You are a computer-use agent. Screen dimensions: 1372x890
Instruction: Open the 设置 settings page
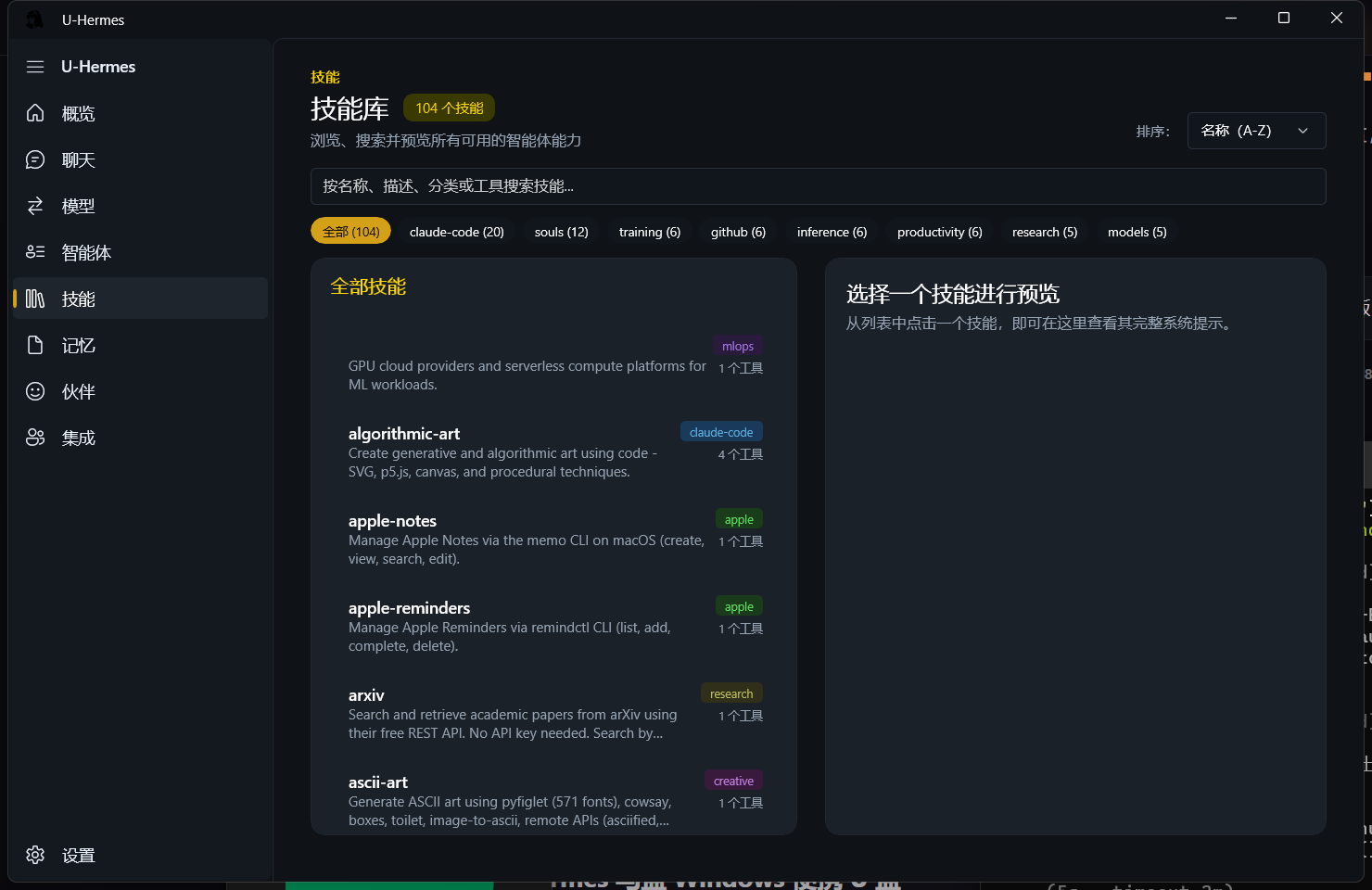coord(78,855)
